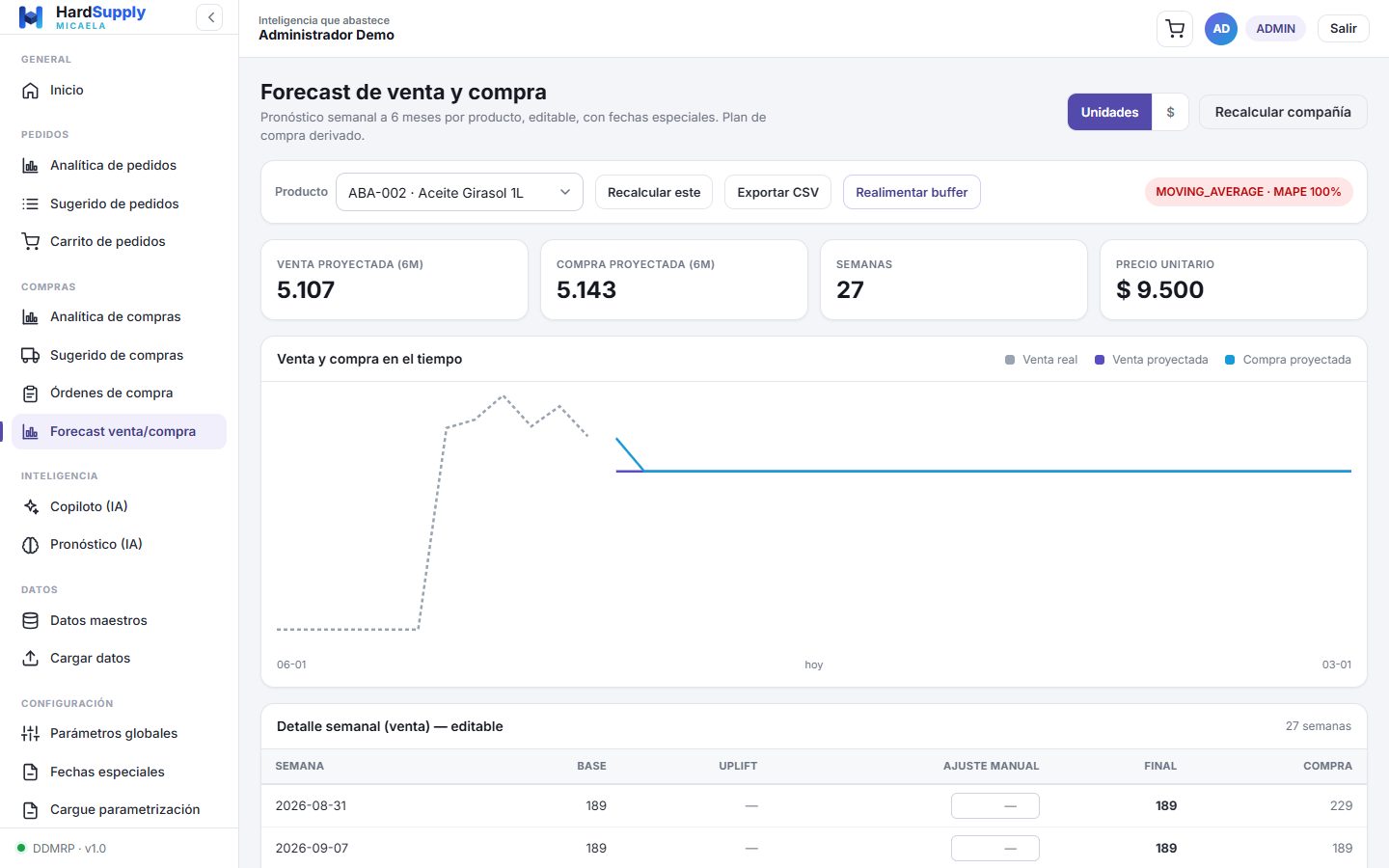Click the Venta proyectada value 5.107
The height and width of the screenshot is (868, 1389).
306,289
